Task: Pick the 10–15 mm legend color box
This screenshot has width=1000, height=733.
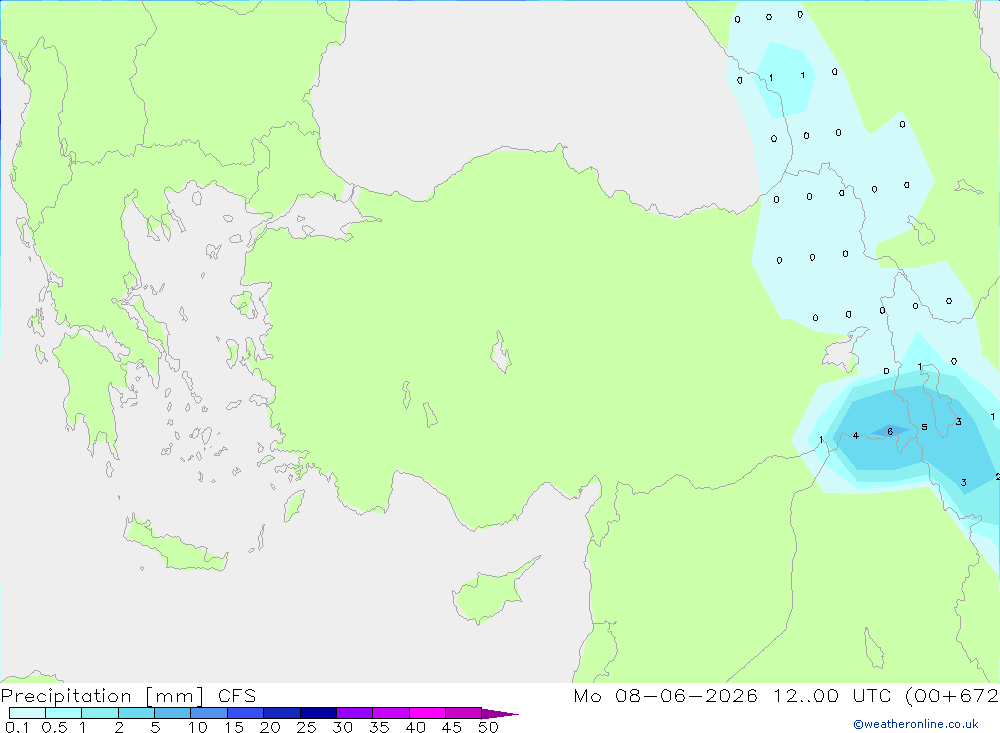Action: tap(209, 713)
